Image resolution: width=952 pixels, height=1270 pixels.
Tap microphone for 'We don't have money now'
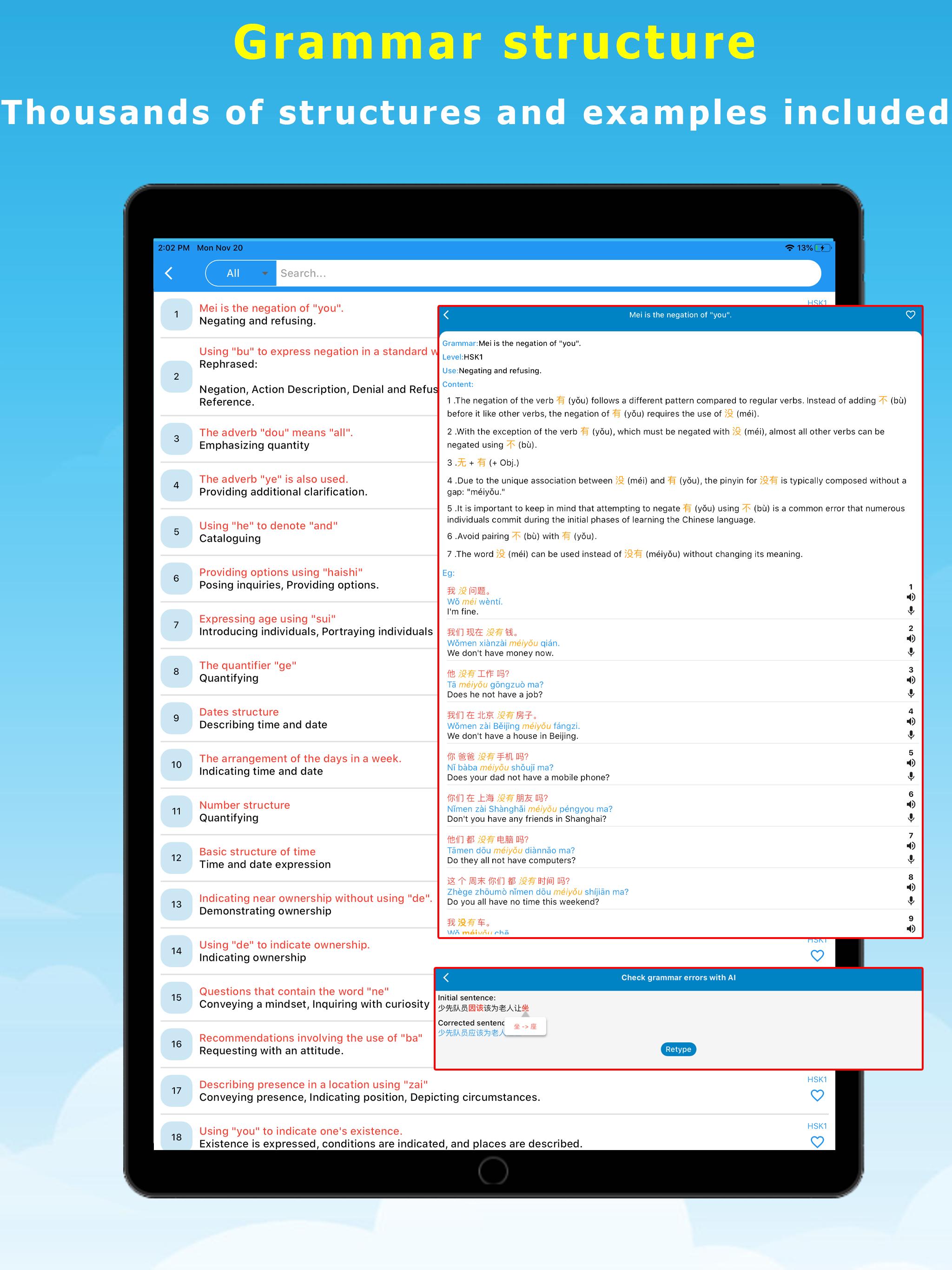click(911, 652)
